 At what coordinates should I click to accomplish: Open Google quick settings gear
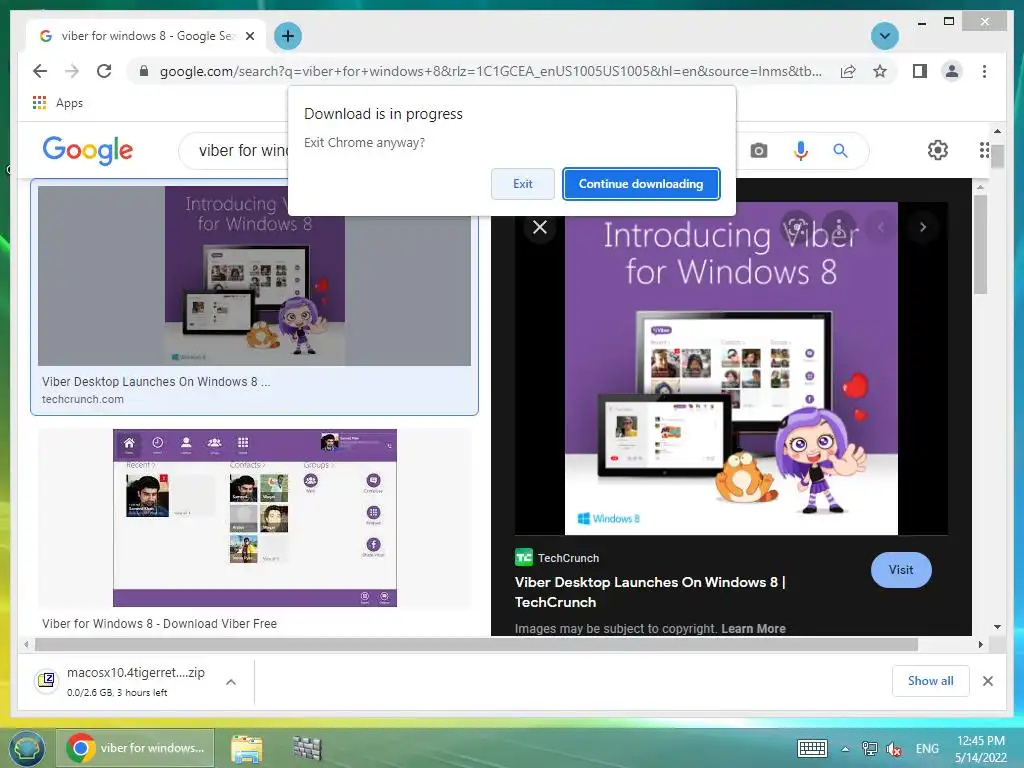click(x=938, y=150)
